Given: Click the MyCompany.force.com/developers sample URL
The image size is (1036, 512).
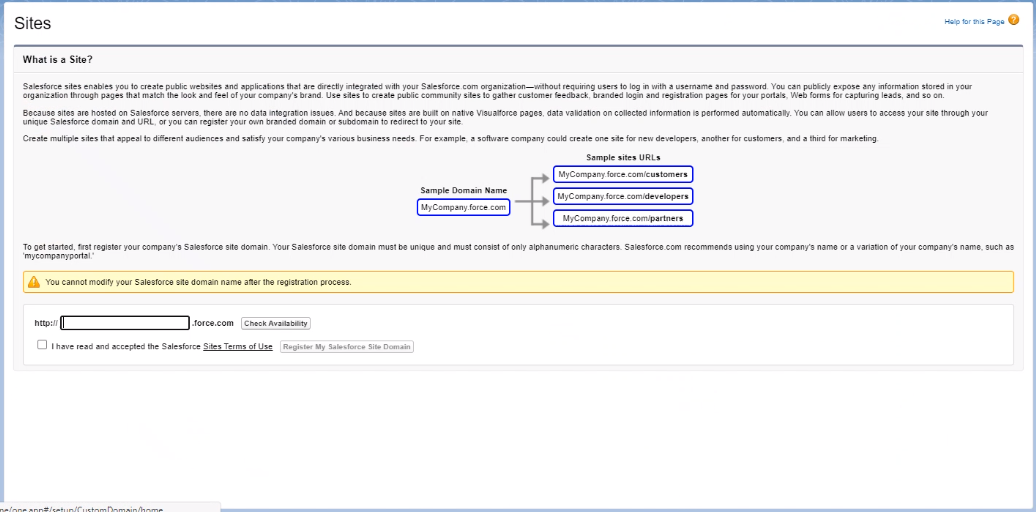Looking at the screenshot, I should pyautogui.click(x=623, y=196).
